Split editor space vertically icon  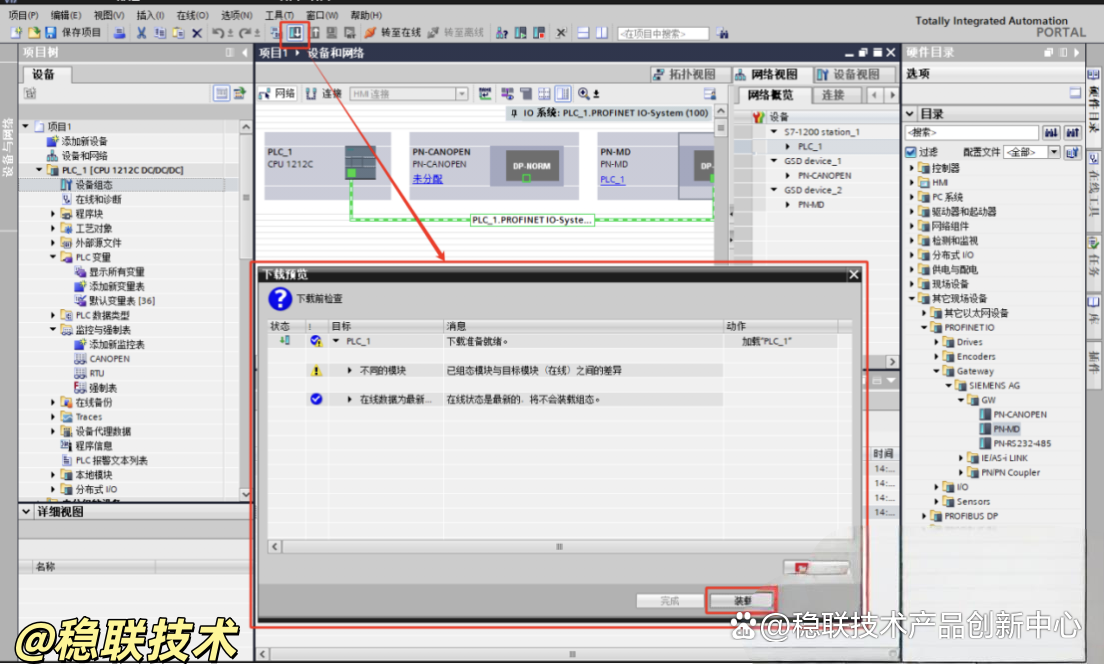click(602, 32)
